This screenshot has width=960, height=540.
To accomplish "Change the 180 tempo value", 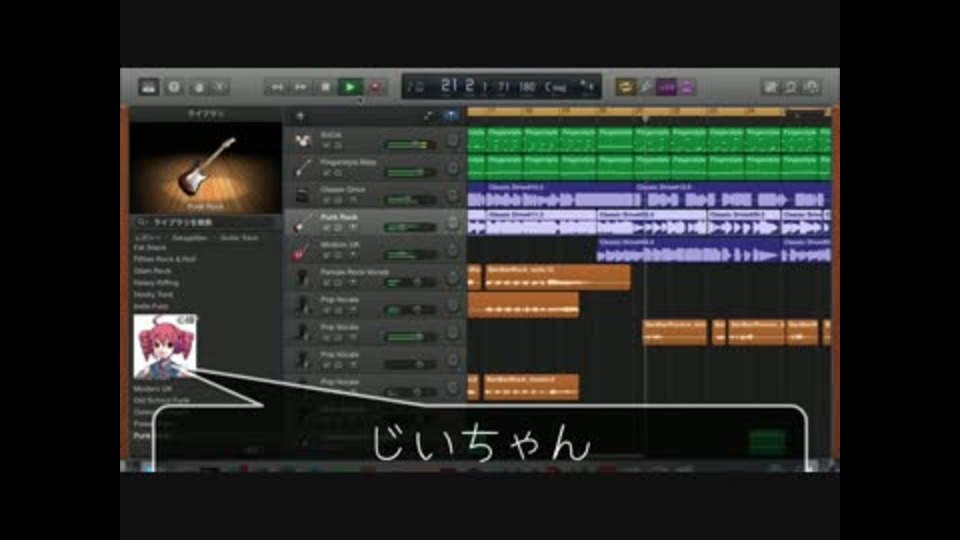I will pos(527,87).
